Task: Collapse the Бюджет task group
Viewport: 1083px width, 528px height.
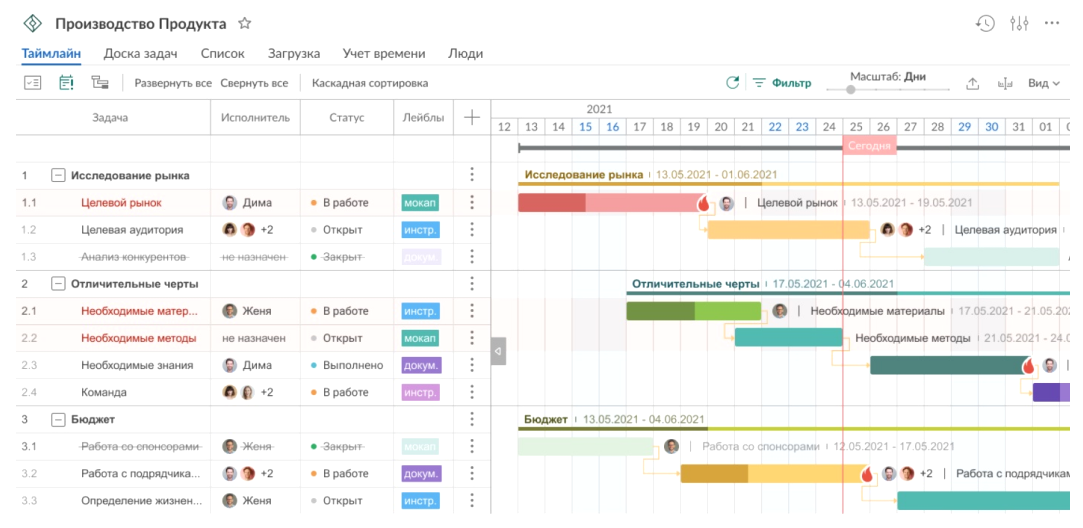Action: (x=58, y=419)
